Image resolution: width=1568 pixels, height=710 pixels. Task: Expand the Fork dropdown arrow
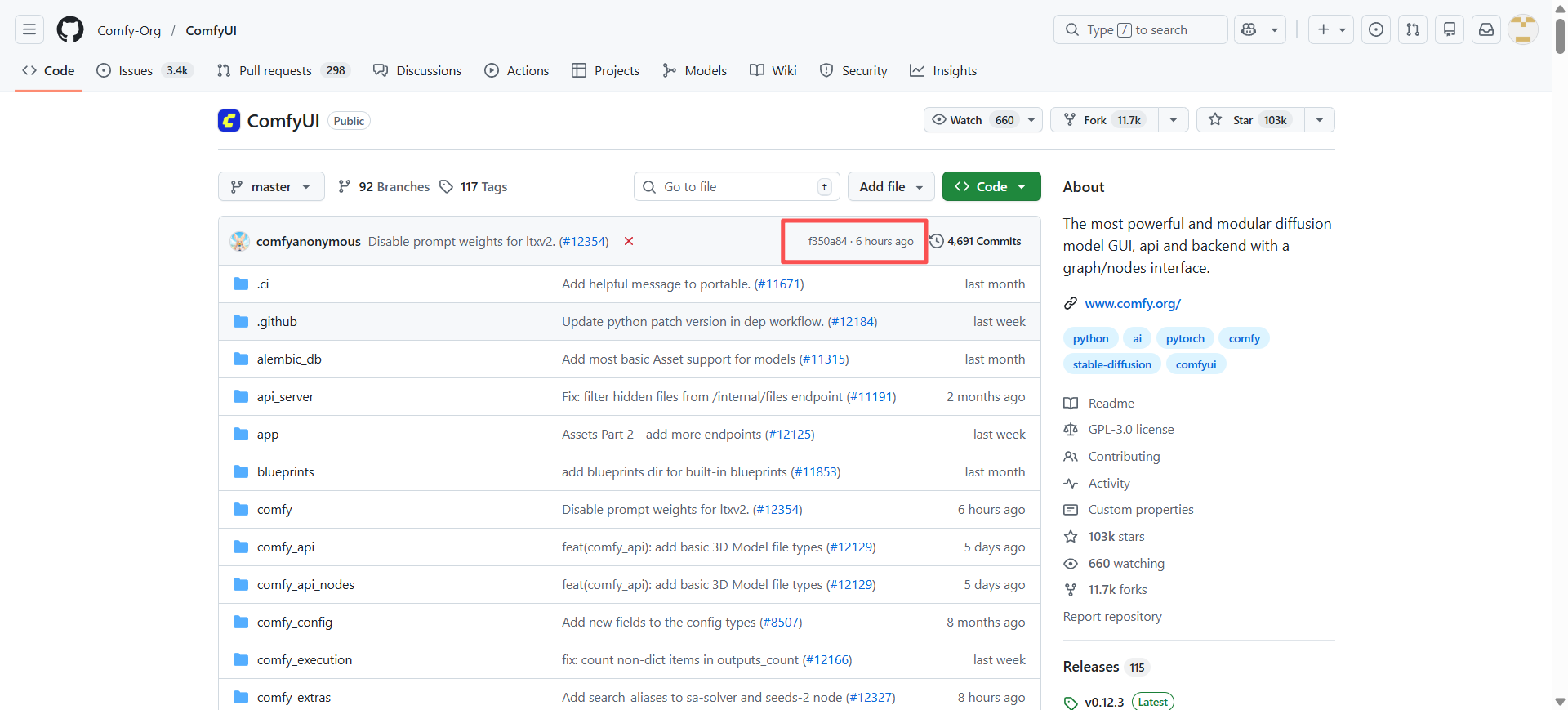point(1174,120)
